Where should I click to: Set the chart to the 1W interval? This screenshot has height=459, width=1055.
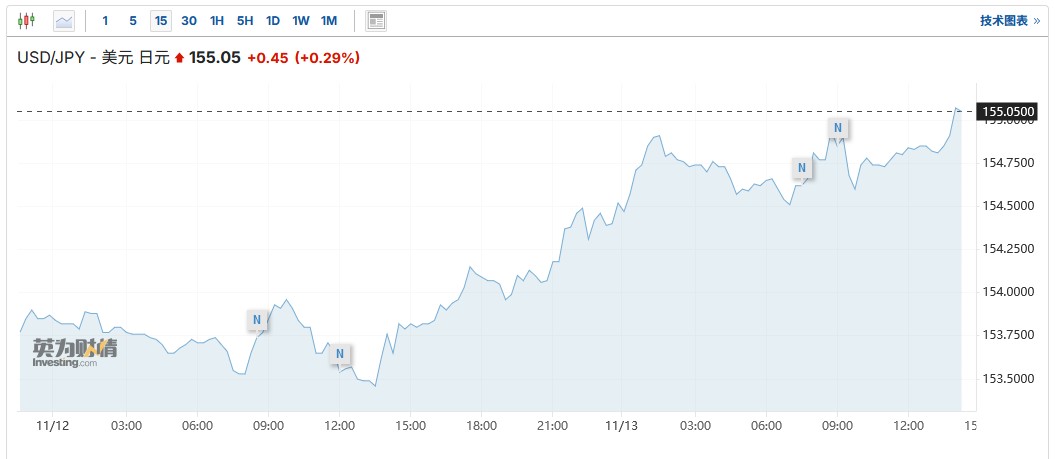301,20
